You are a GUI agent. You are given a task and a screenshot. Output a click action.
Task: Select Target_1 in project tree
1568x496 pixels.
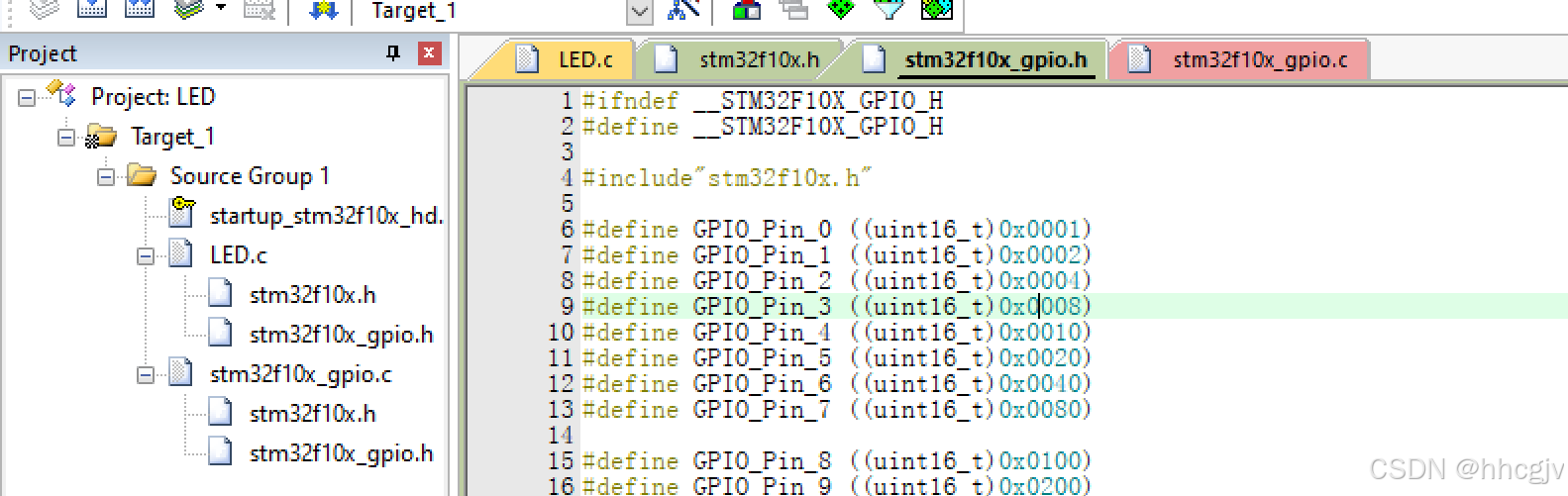pyautogui.click(x=172, y=137)
